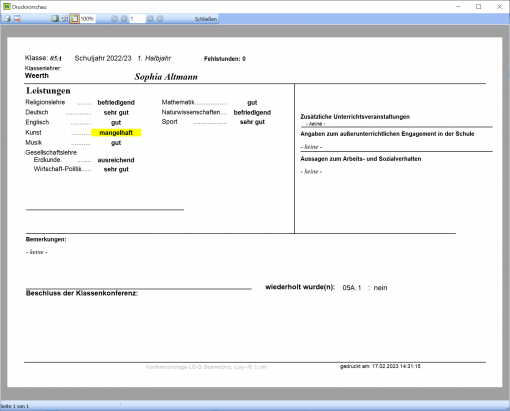Screen dimensions: 510x411
Task: Go to next page arrow
Action: point(150,19)
